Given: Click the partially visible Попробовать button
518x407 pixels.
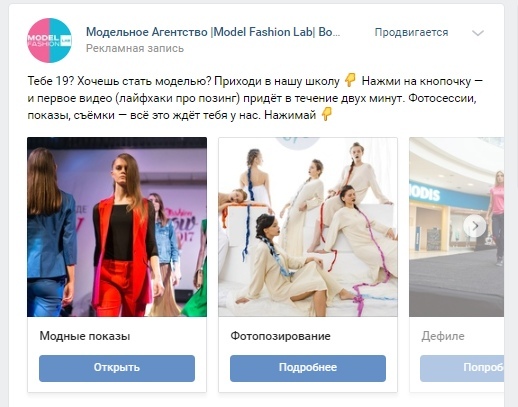Looking at the screenshot, I should tap(462, 368).
